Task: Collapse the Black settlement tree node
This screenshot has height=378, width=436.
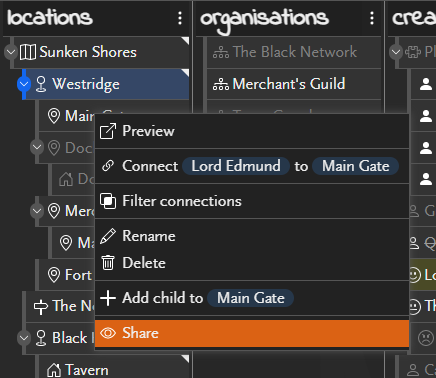Action: click(24, 338)
